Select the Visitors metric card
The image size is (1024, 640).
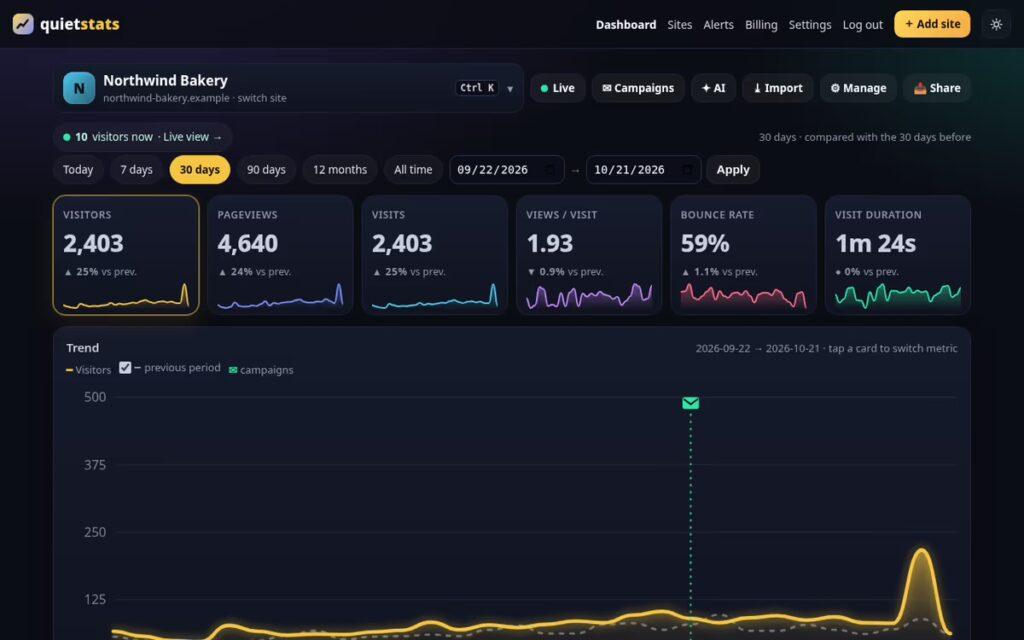(126, 255)
